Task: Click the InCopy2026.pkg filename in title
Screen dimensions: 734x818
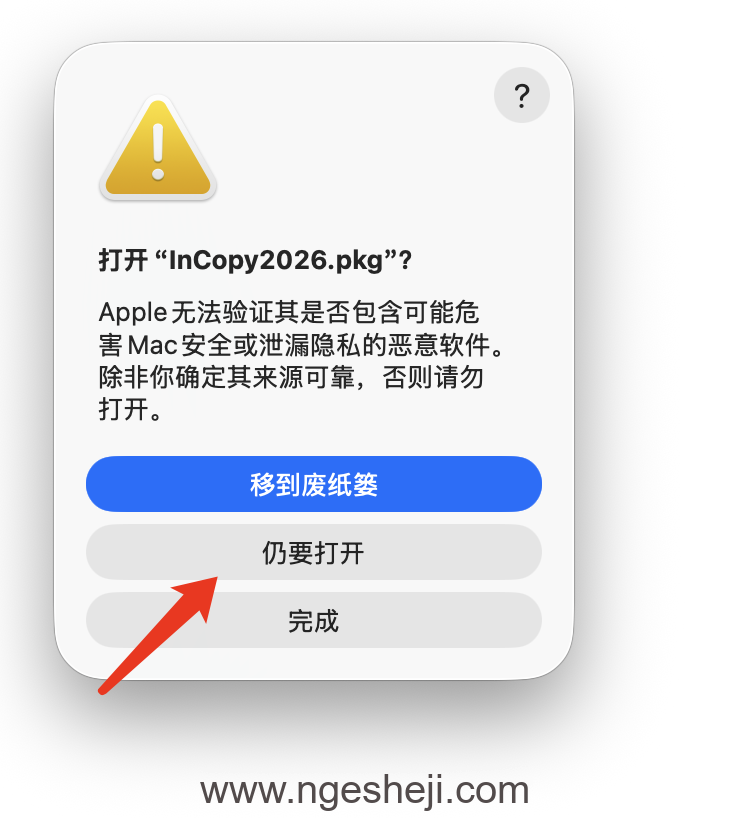Action: (277, 260)
